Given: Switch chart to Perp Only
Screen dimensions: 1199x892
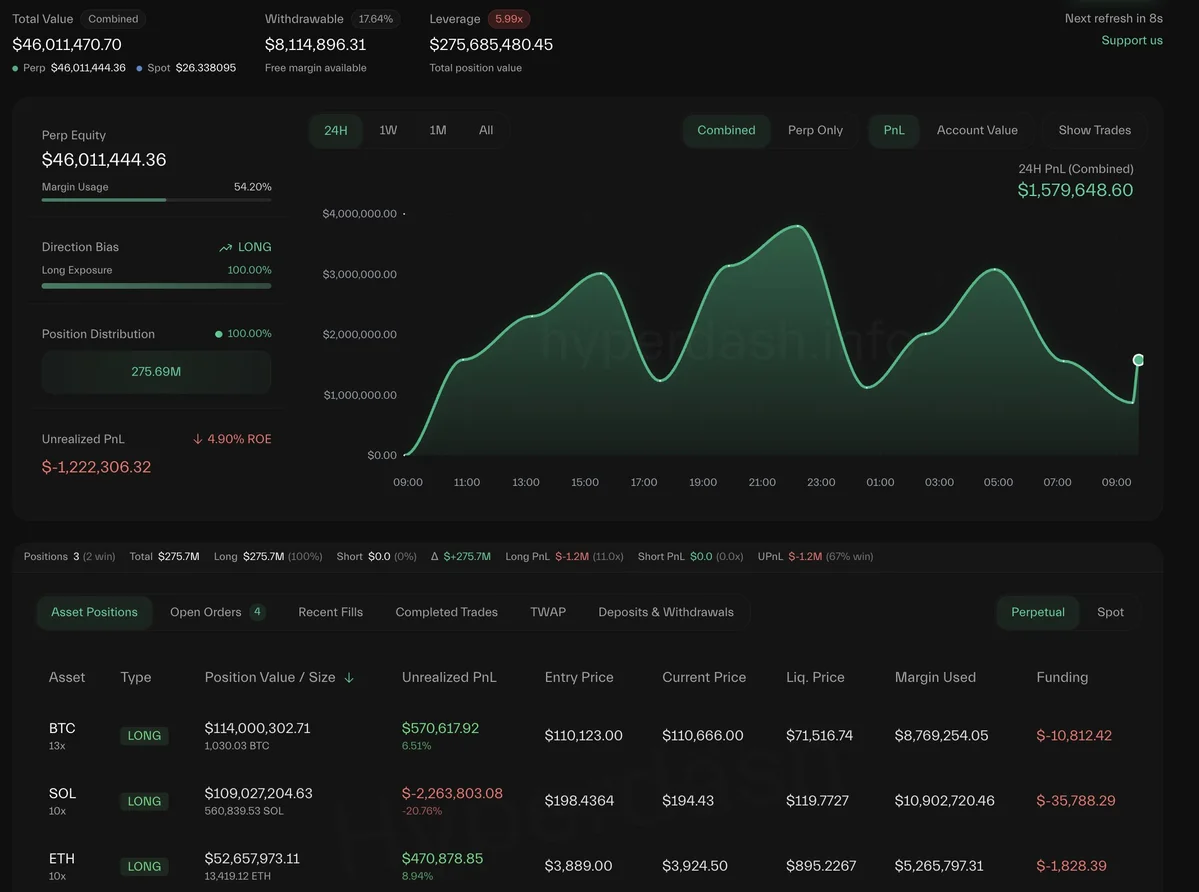Looking at the screenshot, I should 815,131.
